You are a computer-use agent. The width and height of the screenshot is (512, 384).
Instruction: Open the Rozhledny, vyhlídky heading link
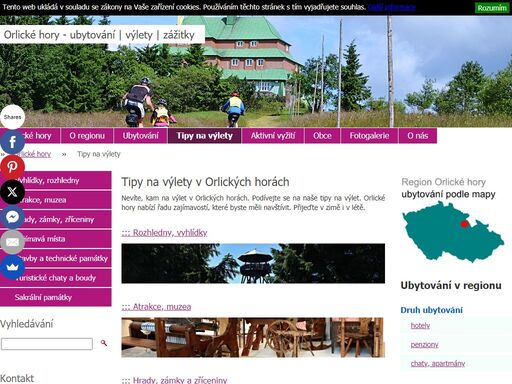tap(164, 233)
